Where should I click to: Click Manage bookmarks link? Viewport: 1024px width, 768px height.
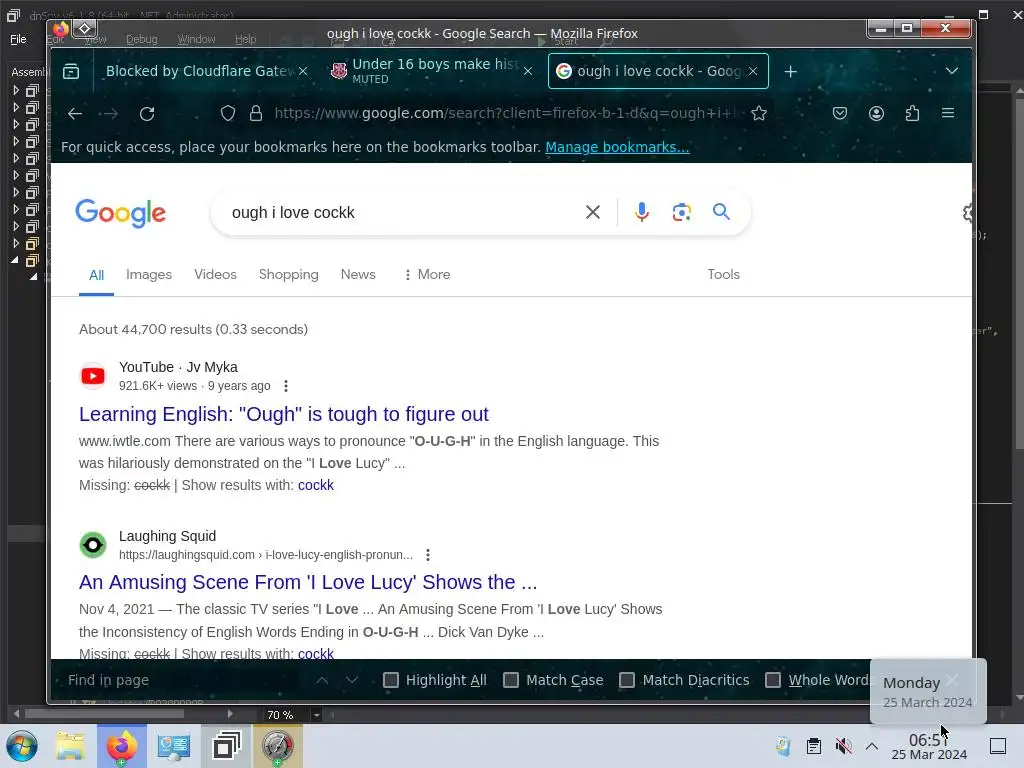click(x=617, y=147)
